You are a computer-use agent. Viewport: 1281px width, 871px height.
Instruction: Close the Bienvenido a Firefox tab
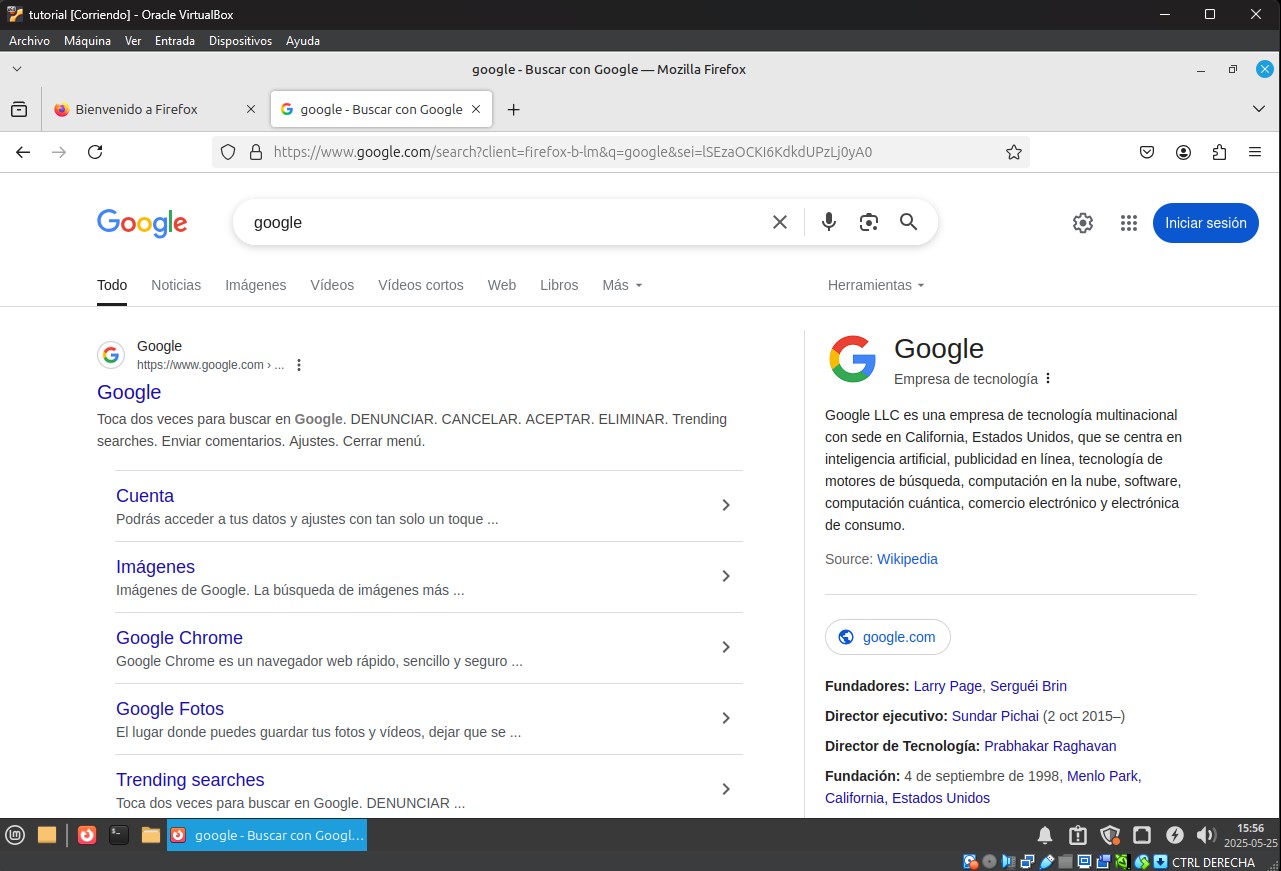pos(250,110)
